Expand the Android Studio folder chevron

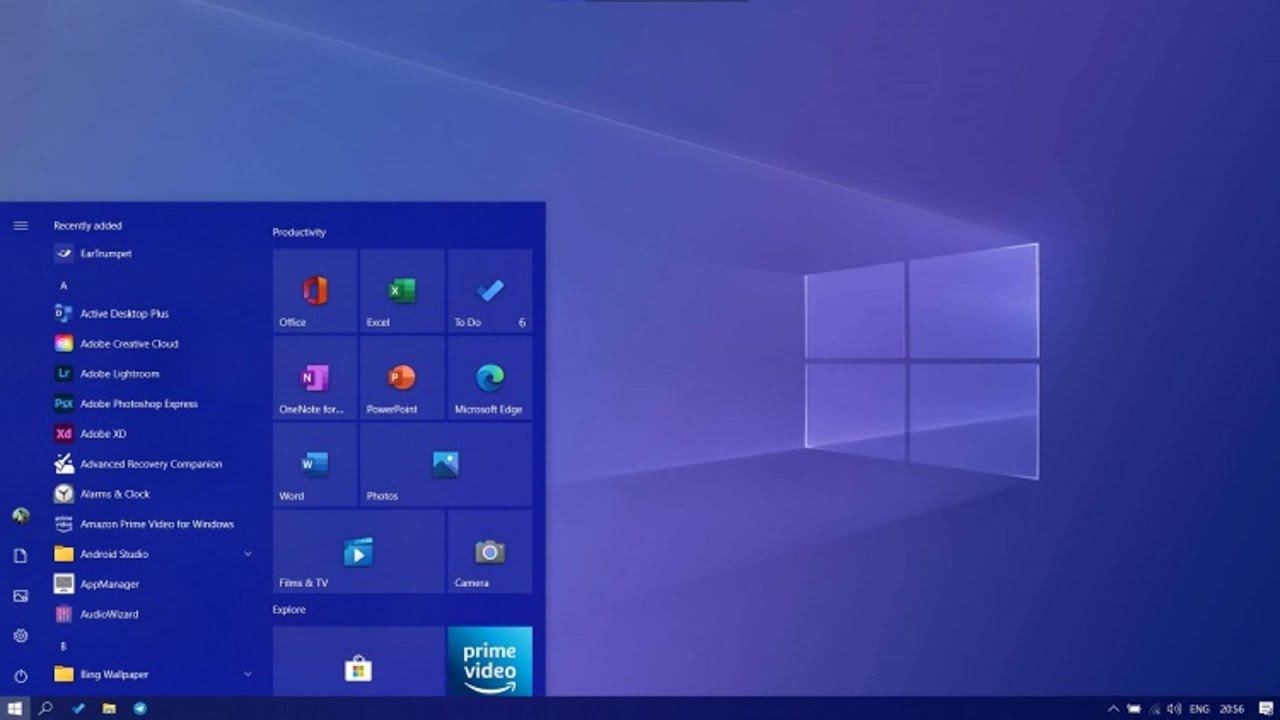coord(247,554)
